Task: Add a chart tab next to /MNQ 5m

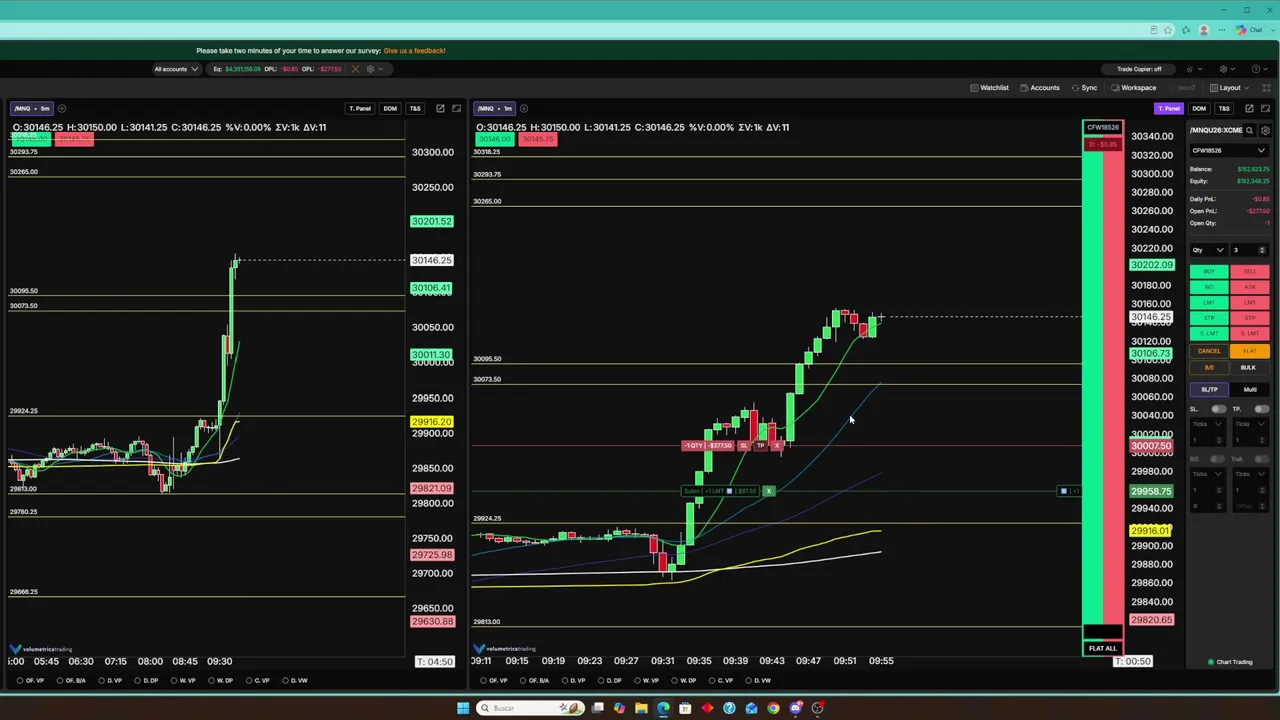Action: point(62,108)
